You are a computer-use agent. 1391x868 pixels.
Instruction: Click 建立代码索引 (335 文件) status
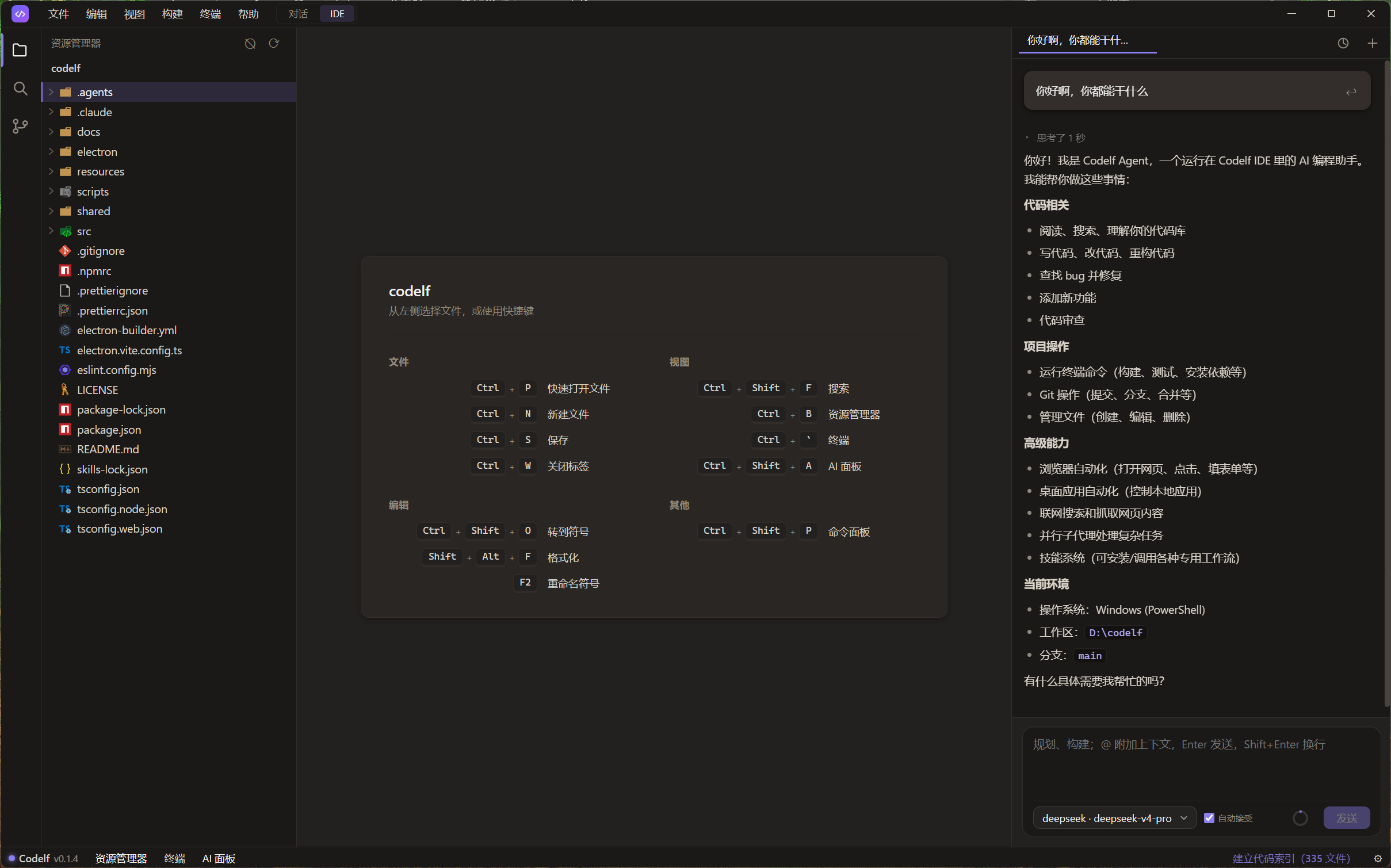tap(1291, 859)
